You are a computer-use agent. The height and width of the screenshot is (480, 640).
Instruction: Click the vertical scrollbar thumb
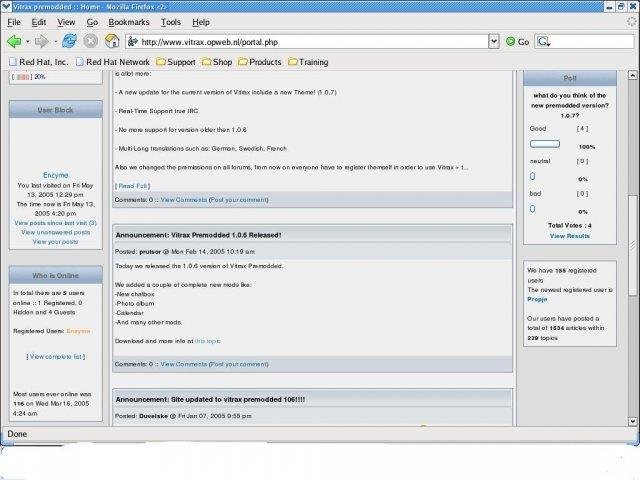coord(632,245)
